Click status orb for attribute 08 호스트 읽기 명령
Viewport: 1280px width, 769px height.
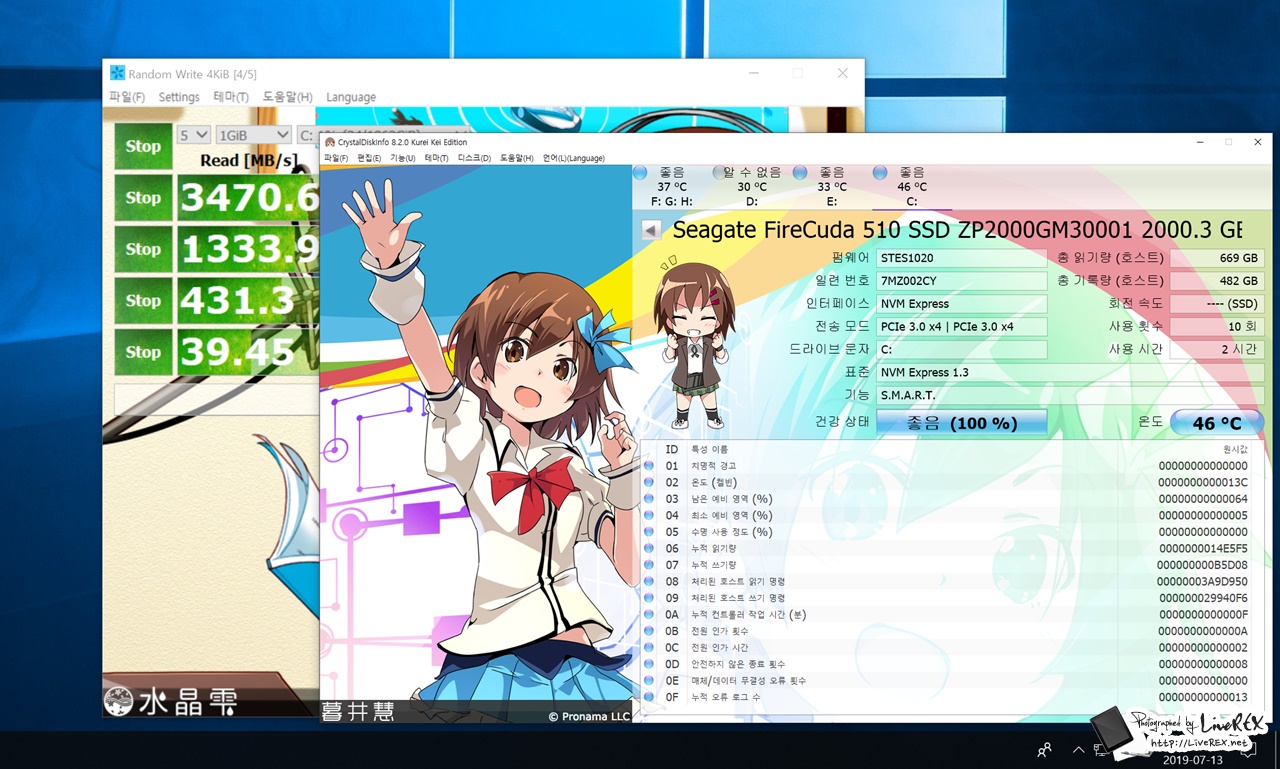[649, 581]
